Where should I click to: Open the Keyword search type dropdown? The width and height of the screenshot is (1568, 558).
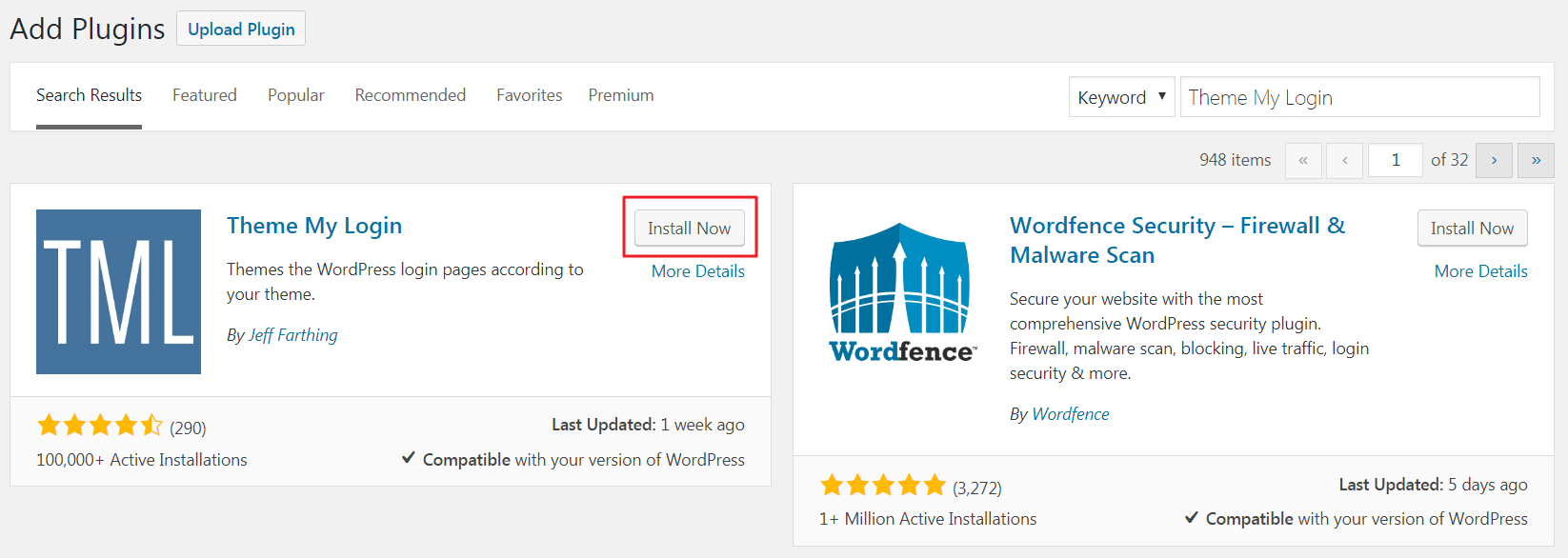pyautogui.click(x=1121, y=97)
